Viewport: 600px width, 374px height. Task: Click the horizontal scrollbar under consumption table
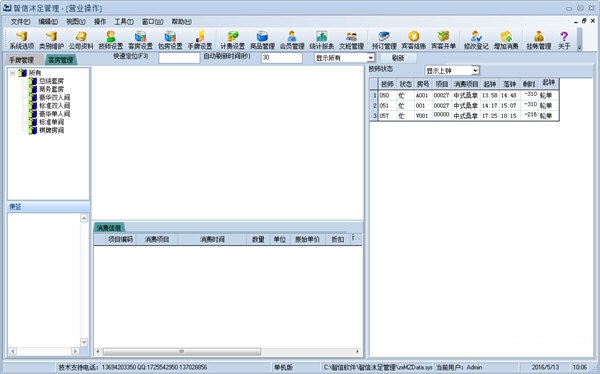point(181,351)
